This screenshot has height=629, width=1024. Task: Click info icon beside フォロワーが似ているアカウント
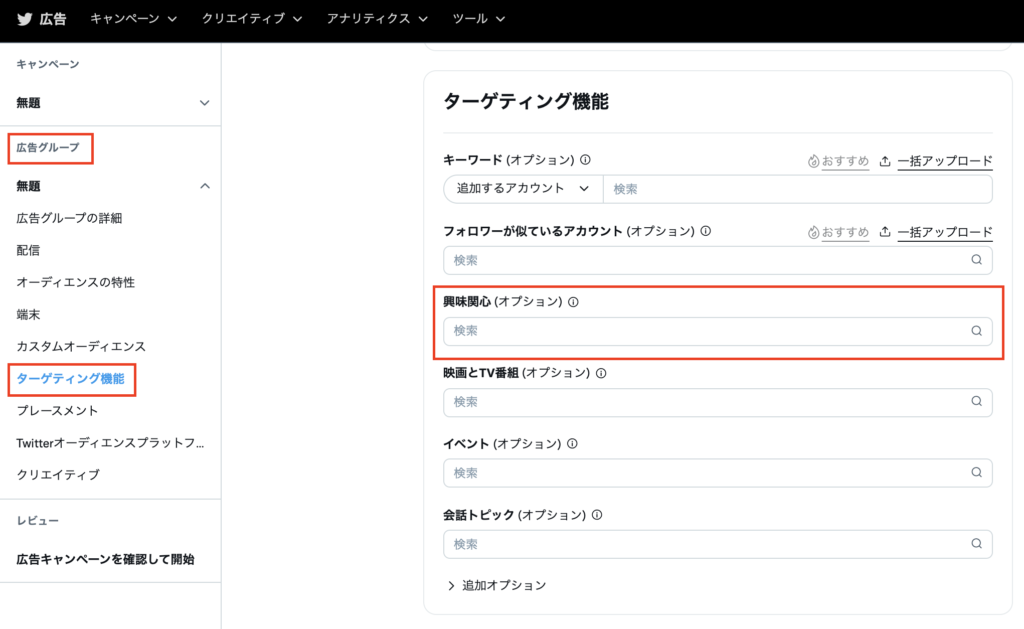tap(705, 231)
